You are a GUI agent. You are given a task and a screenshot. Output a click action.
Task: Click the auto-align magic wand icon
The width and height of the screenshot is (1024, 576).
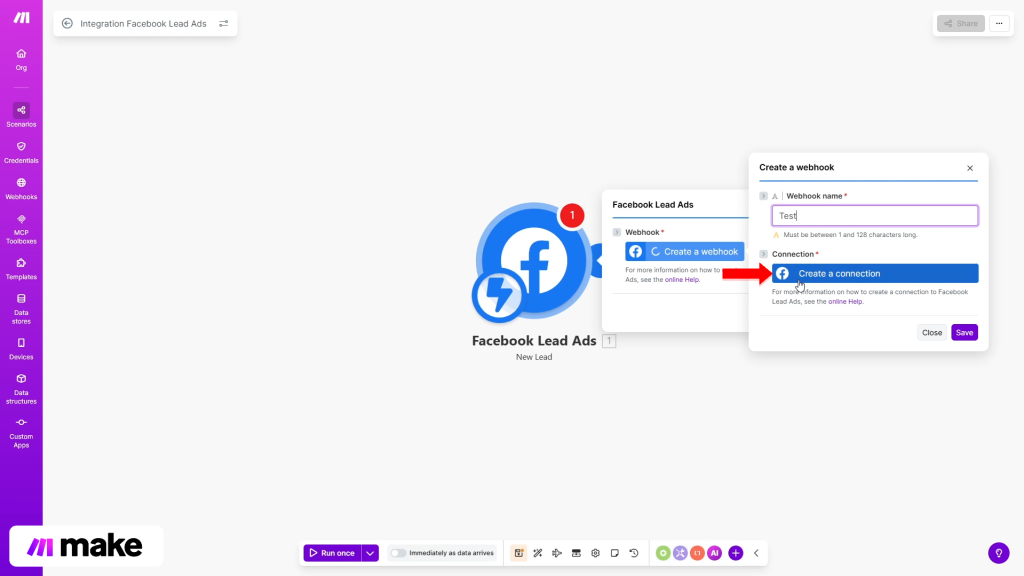pyautogui.click(x=537, y=553)
